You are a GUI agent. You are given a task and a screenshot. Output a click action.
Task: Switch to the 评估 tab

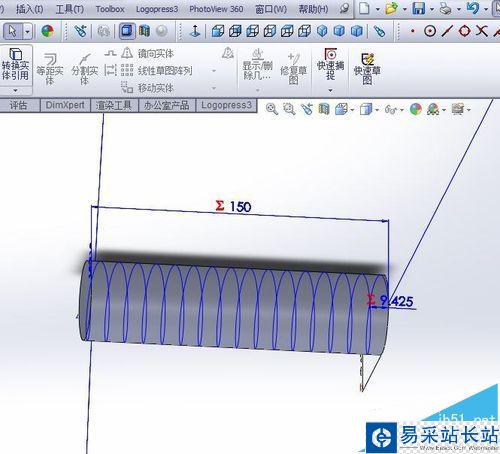coord(18,105)
